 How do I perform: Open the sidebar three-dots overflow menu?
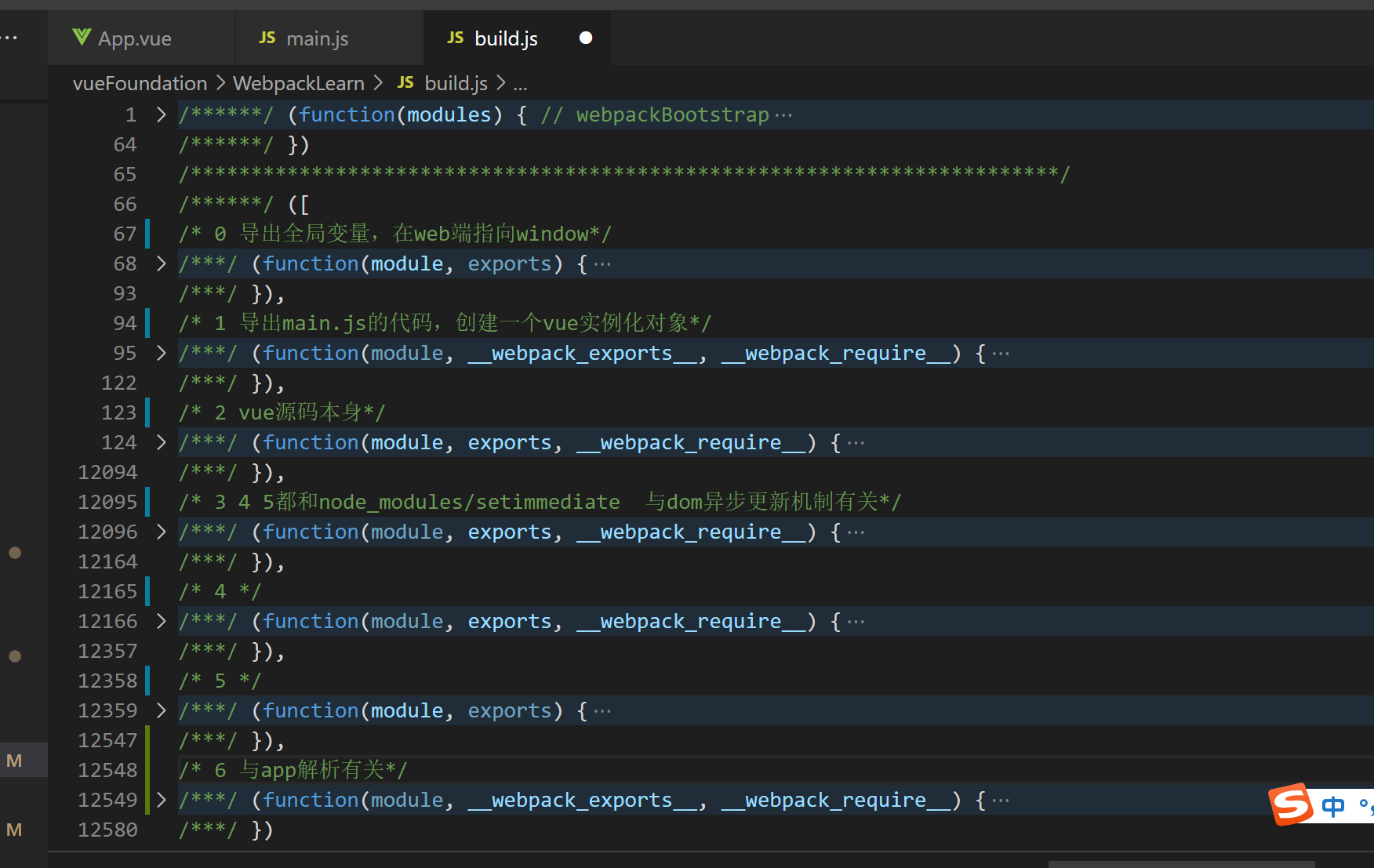(9, 37)
